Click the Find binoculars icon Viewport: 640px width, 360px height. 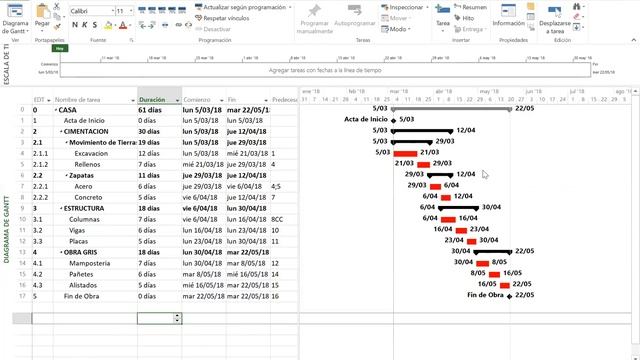click(x=577, y=6)
